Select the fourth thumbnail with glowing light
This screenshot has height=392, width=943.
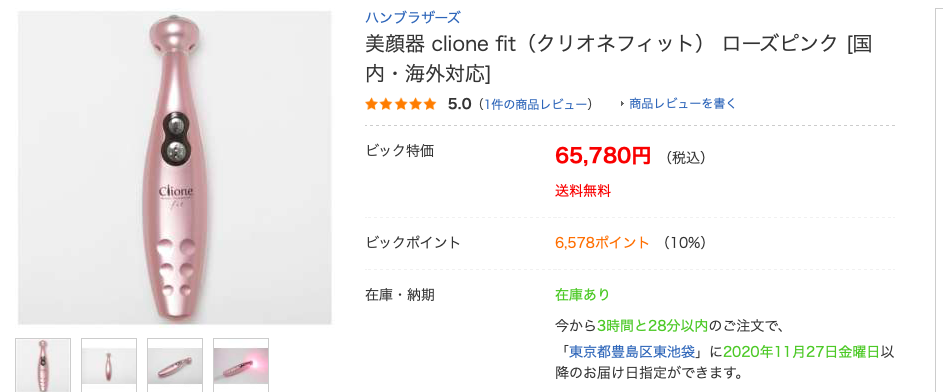(x=241, y=365)
